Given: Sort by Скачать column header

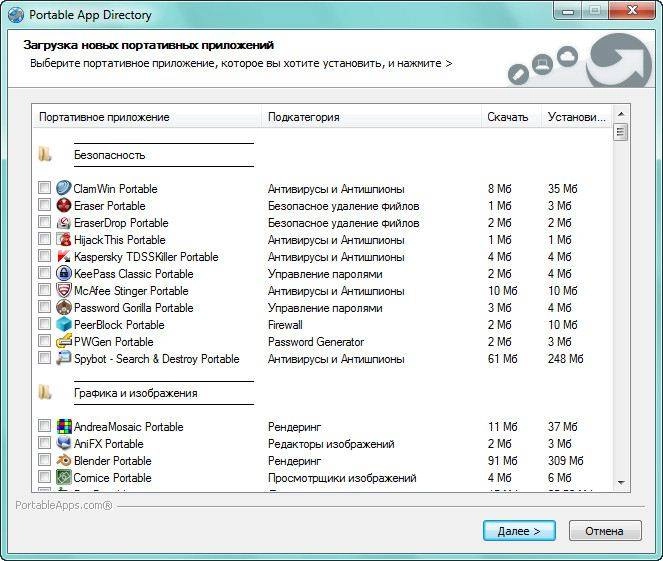Looking at the screenshot, I should click(x=511, y=116).
